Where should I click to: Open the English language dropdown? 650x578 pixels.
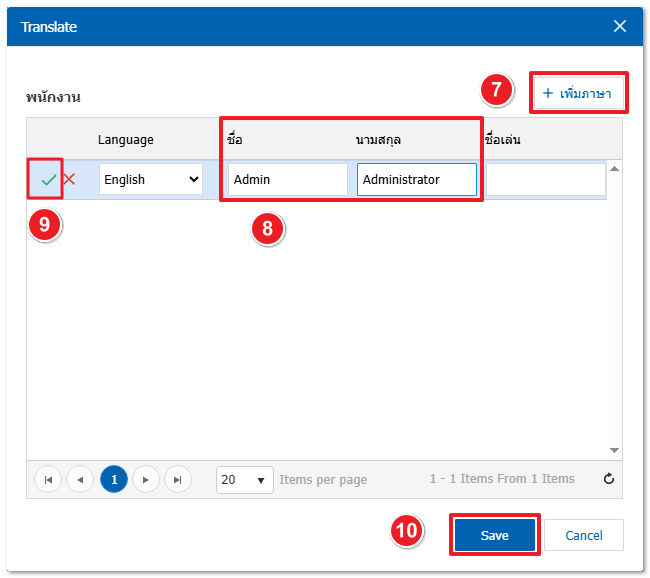tap(151, 180)
